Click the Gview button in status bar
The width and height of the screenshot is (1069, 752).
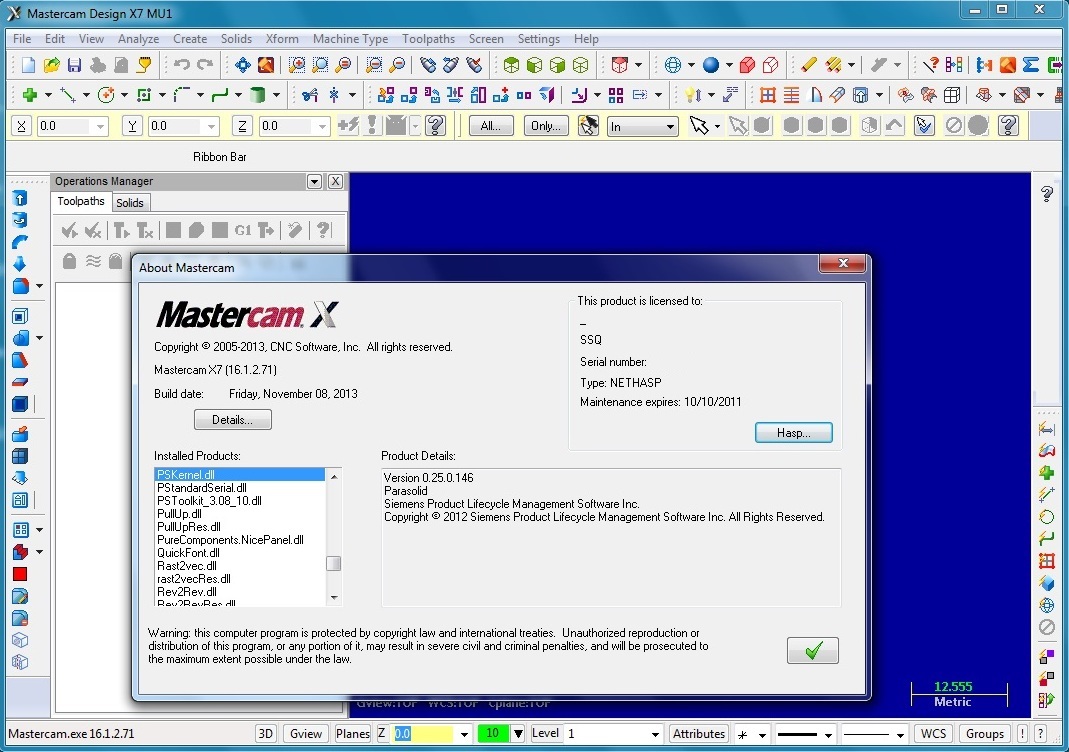tap(305, 734)
